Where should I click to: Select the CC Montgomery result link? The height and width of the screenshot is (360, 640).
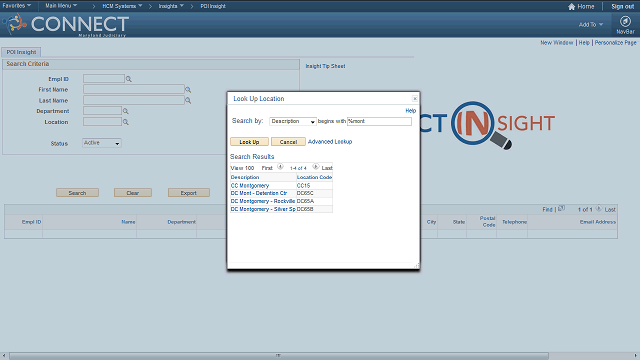(250, 185)
